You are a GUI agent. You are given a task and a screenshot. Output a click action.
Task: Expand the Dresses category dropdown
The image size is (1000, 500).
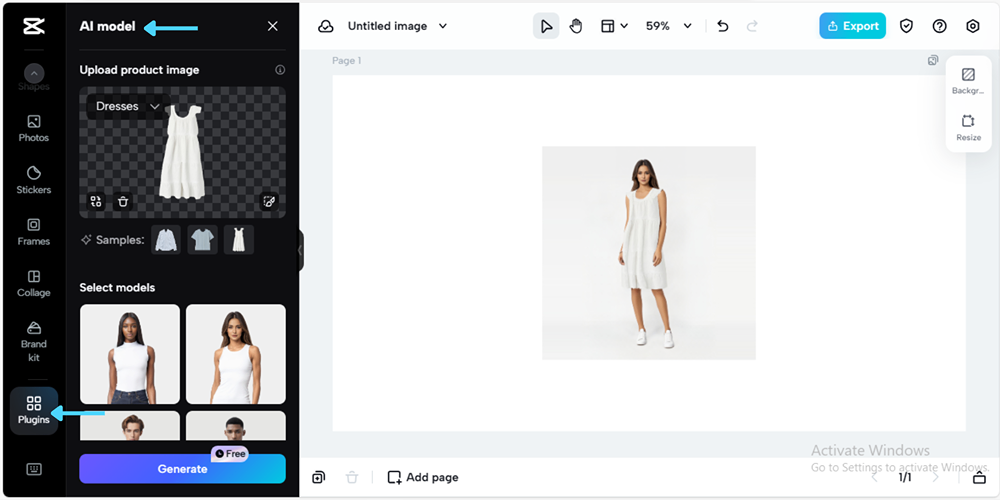(127, 106)
